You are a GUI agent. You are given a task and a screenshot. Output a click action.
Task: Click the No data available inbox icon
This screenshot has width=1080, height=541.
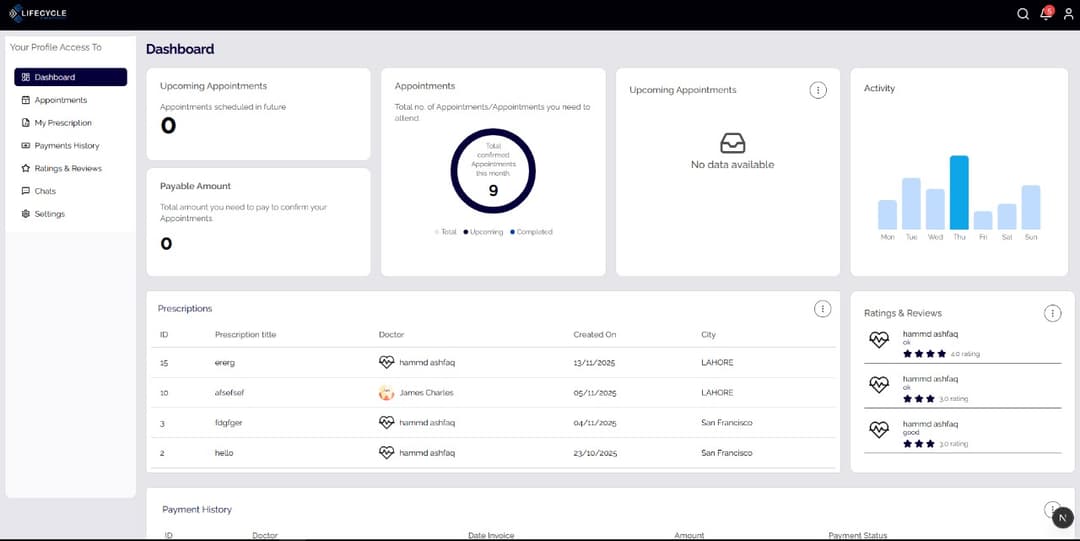[x=732, y=143]
